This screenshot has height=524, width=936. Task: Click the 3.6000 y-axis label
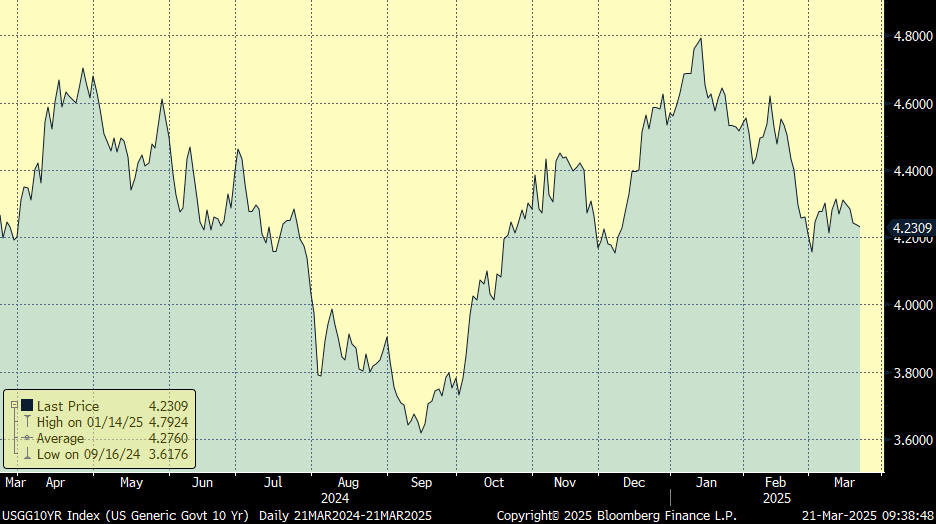tap(912, 440)
